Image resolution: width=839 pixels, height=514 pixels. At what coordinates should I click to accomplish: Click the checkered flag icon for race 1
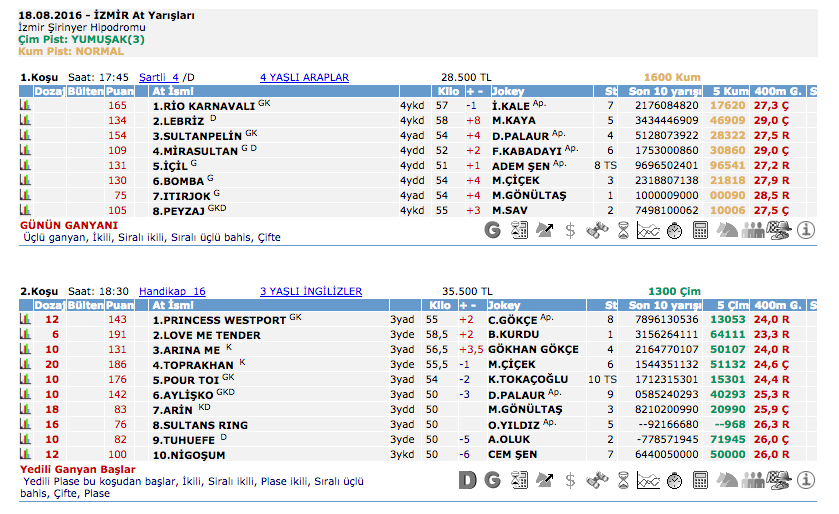tap(780, 231)
